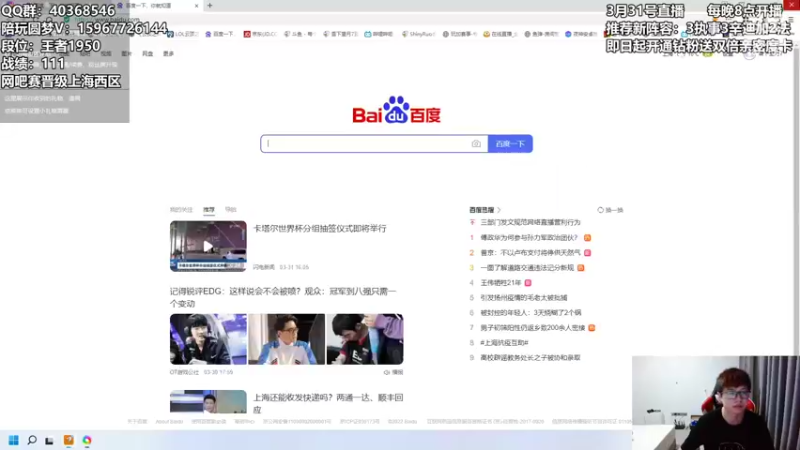Open the colorful browser icon on taskbar
Screen dimensions: 800x450
click(x=87, y=440)
